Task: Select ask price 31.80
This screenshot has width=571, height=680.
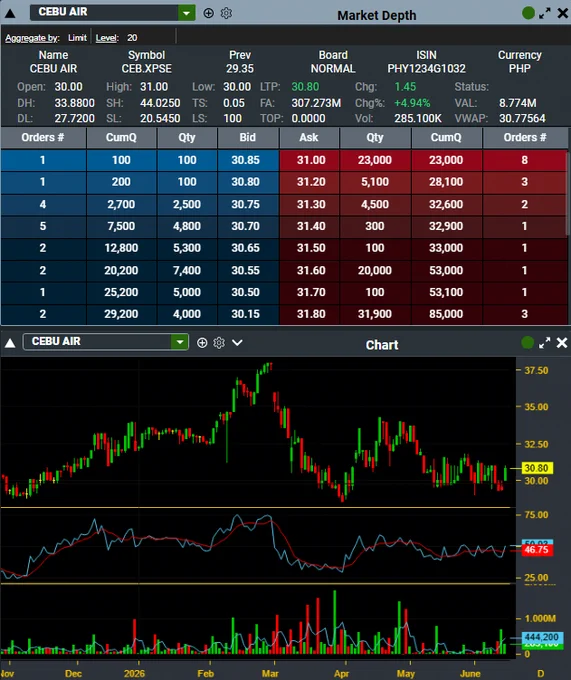Action: pyautogui.click(x=311, y=314)
